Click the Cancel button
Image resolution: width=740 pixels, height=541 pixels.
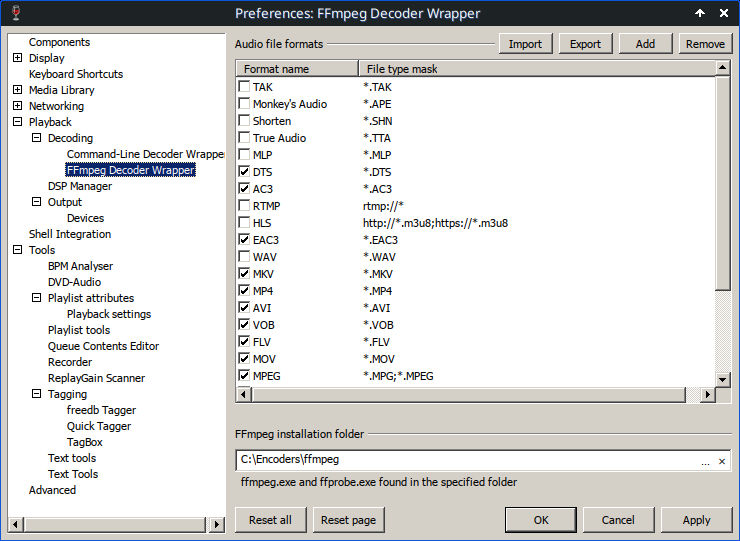pos(618,520)
